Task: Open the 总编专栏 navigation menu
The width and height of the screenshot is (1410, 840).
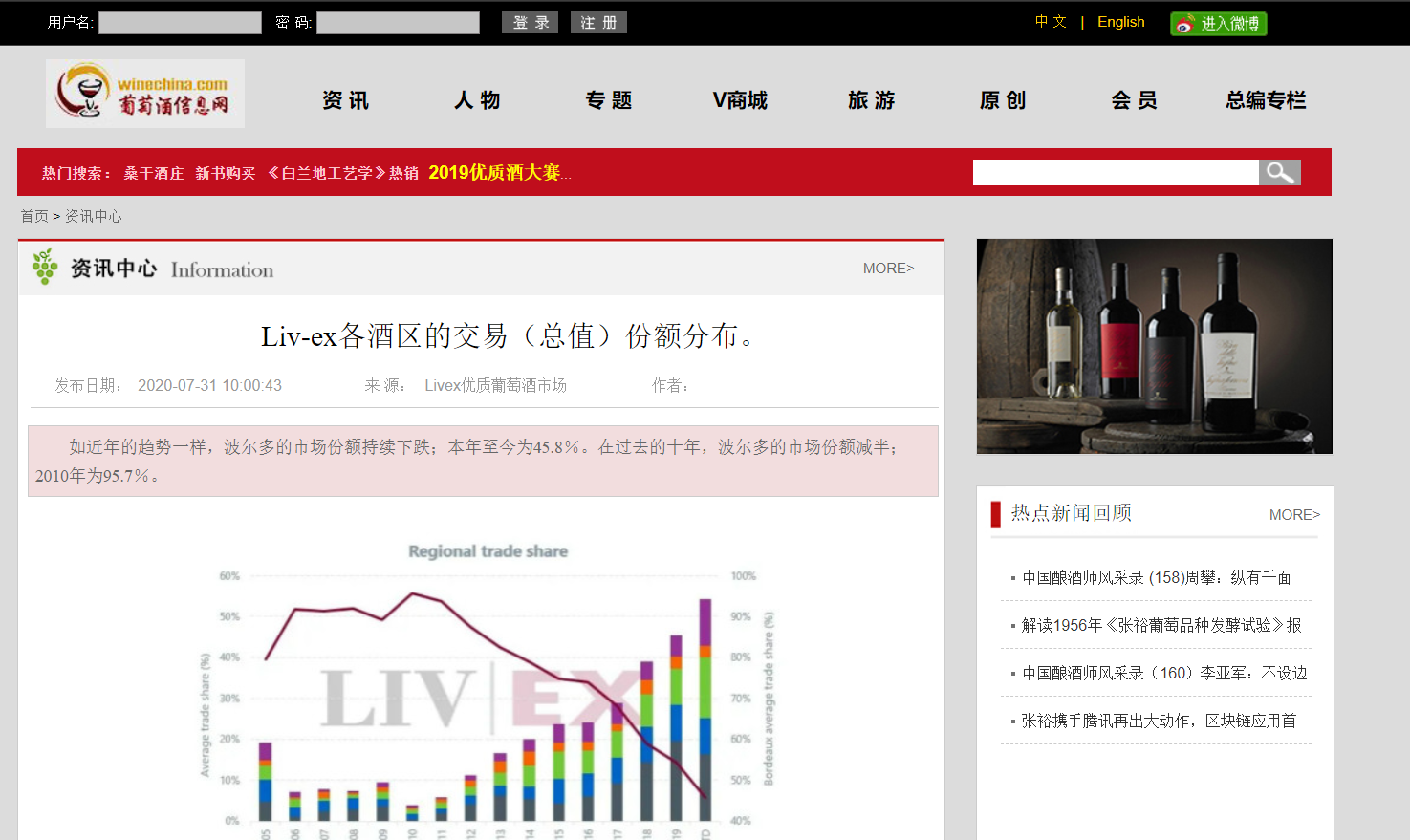Action: point(1266,100)
